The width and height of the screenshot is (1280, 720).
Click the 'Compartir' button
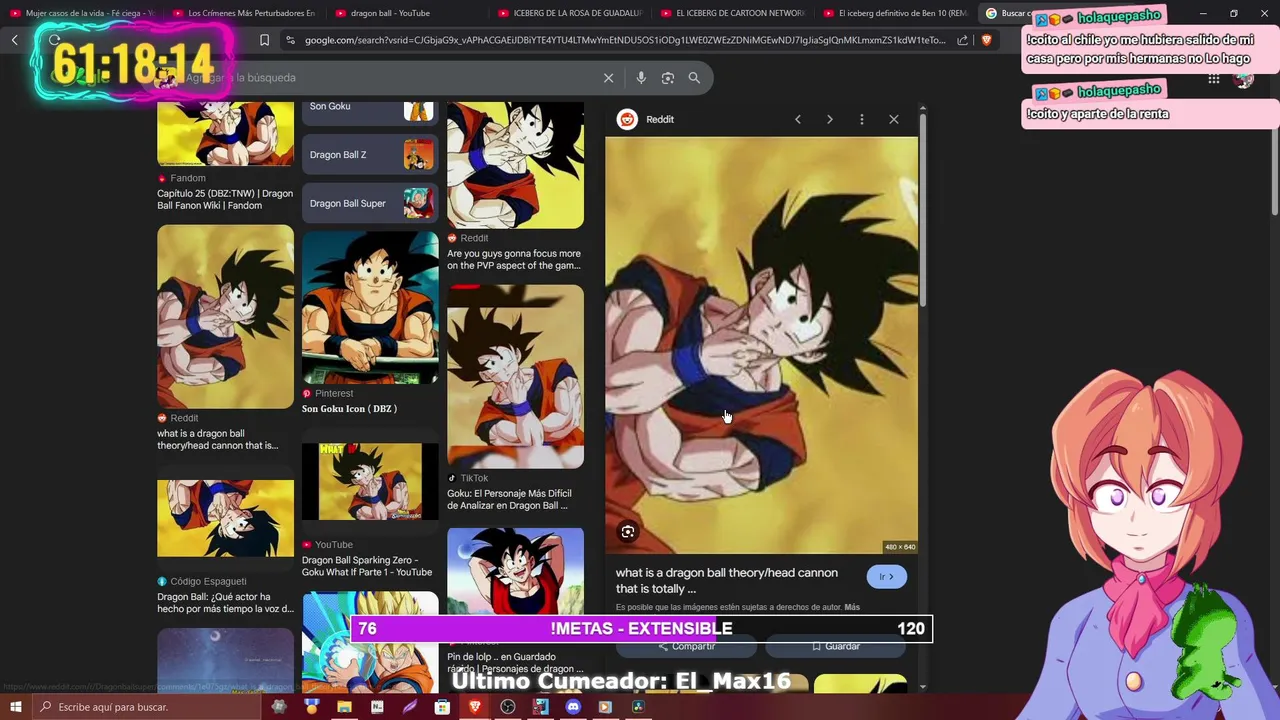[x=686, y=646]
